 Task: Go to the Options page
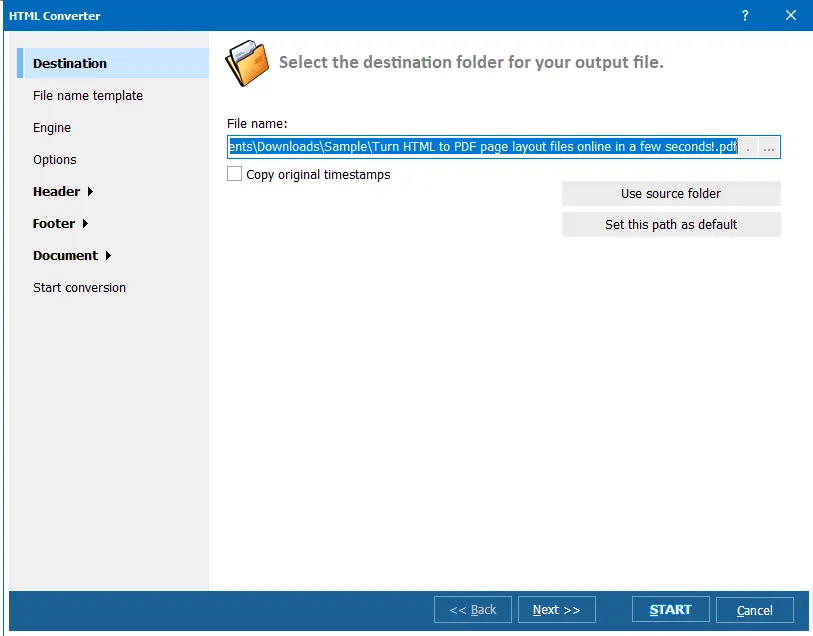[54, 160]
